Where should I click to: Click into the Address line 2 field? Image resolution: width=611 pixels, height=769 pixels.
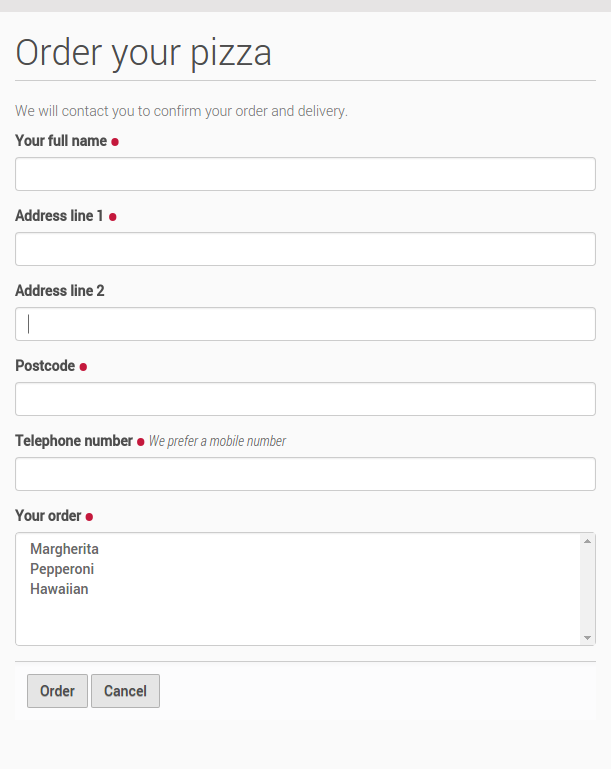click(x=305, y=324)
